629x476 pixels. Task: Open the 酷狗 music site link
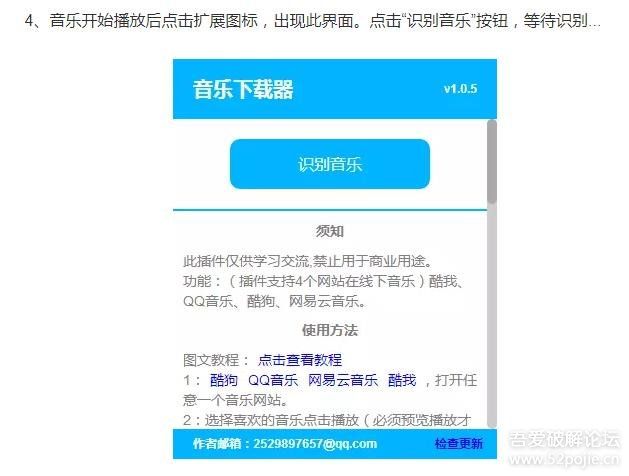[224, 380]
